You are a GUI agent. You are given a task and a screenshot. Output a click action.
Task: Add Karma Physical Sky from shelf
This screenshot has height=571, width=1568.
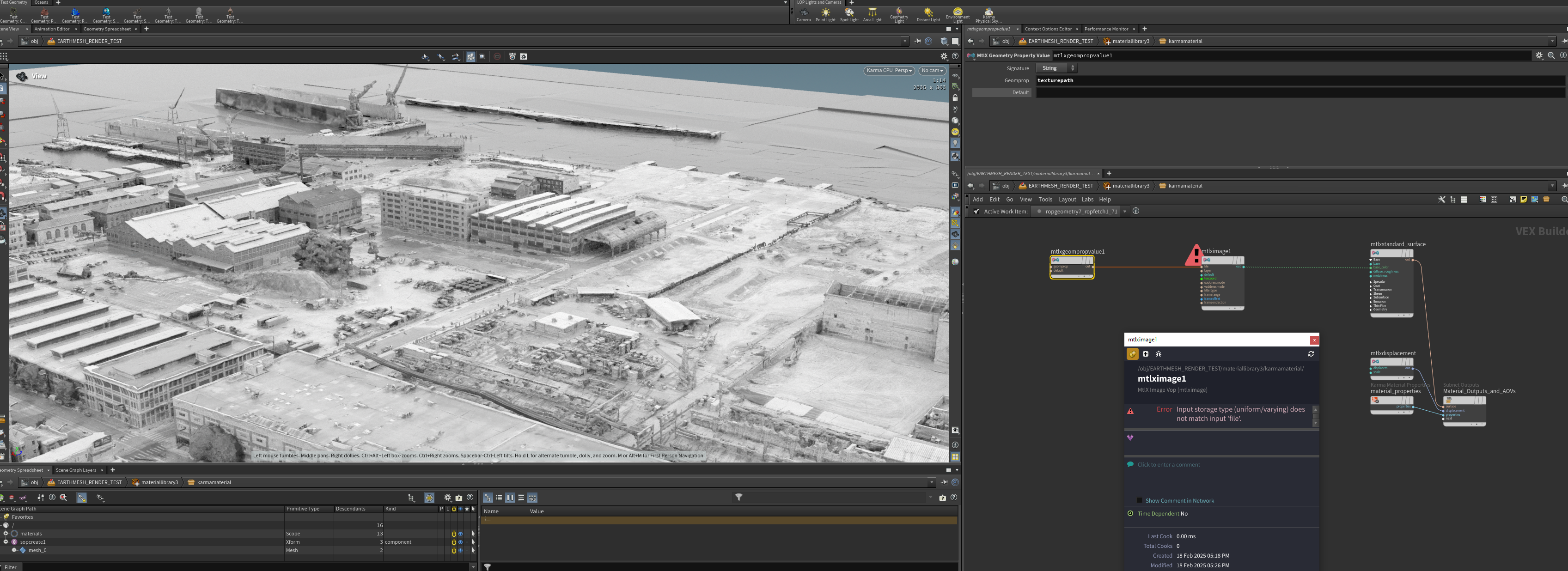point(988,15)
